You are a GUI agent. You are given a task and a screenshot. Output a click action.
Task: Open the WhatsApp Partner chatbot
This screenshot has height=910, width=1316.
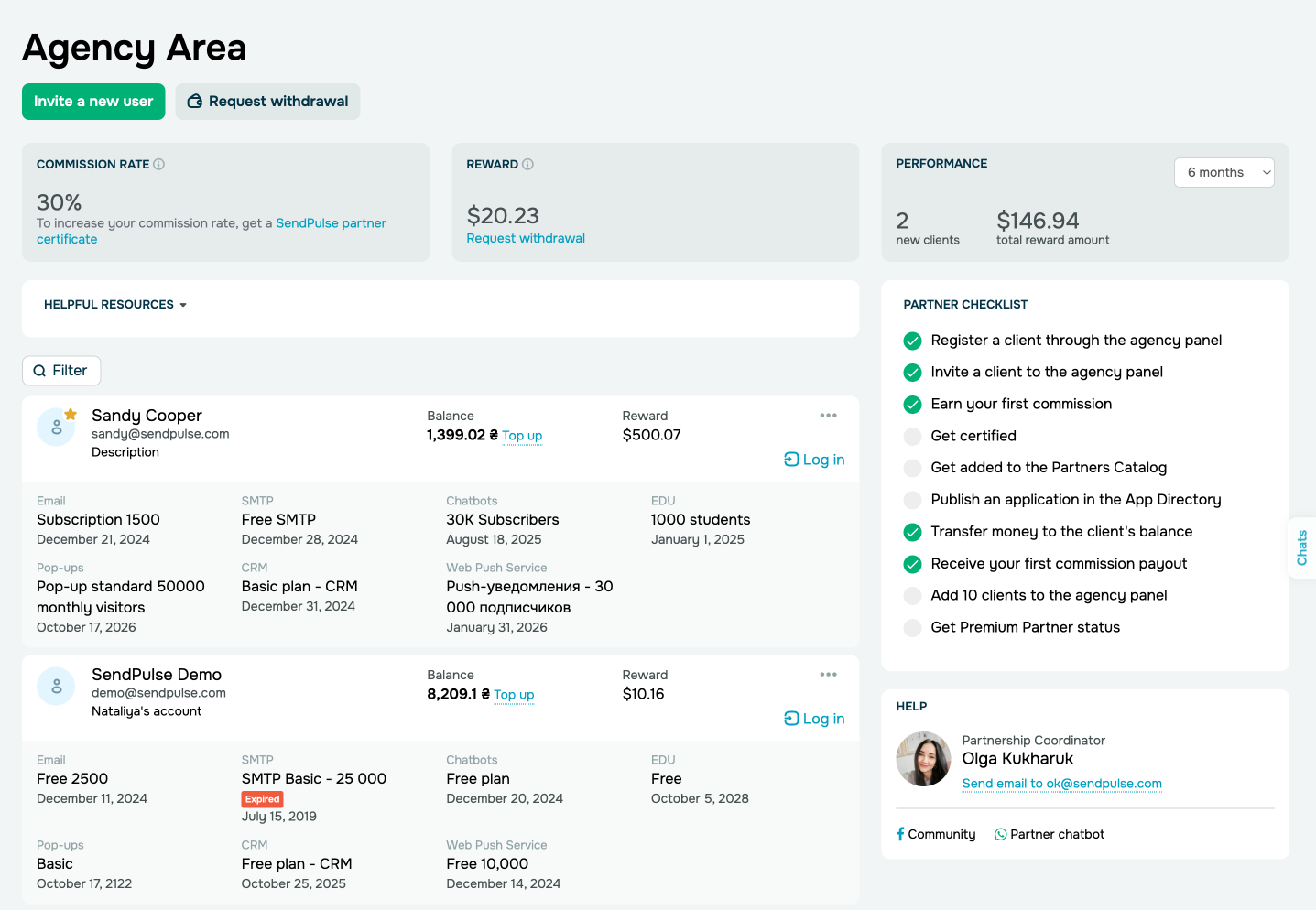[1050, 834]
